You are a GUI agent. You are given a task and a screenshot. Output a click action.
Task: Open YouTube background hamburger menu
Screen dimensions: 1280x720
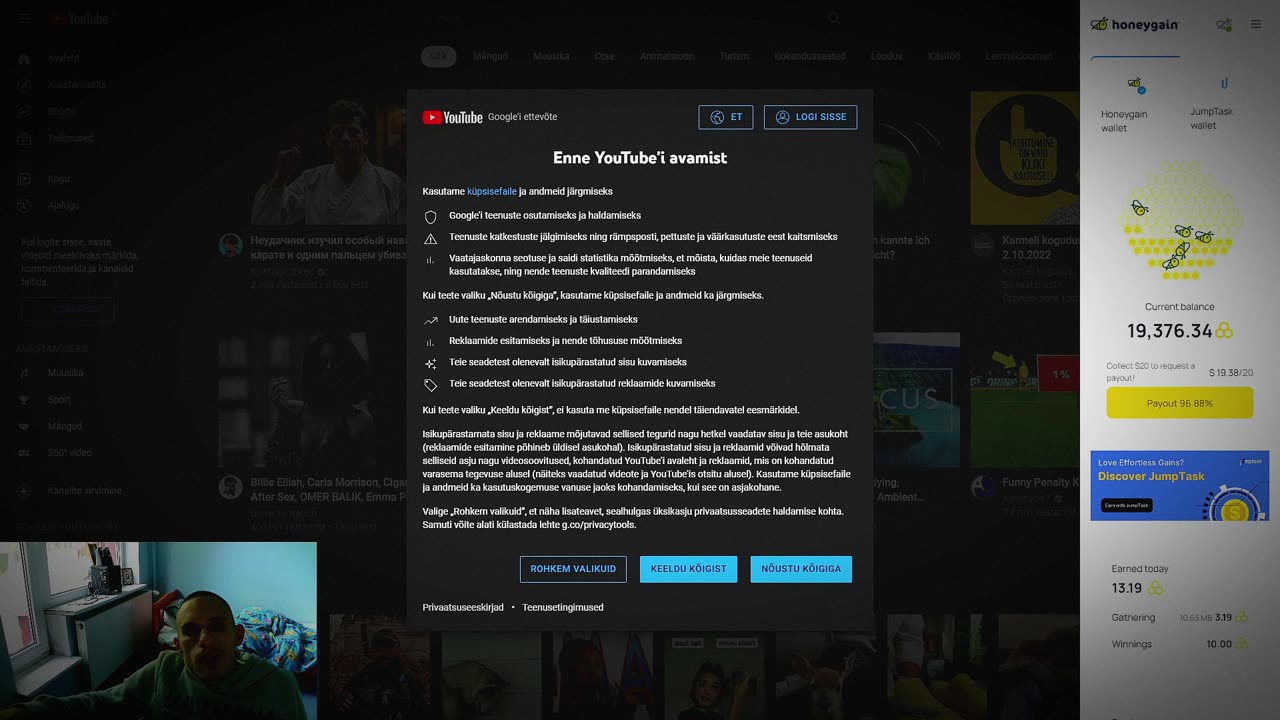pyautogui.click(x=24, y=19)
